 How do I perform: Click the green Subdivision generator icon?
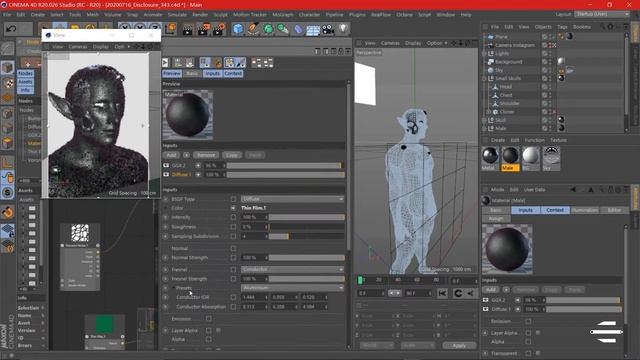[268, 29]
